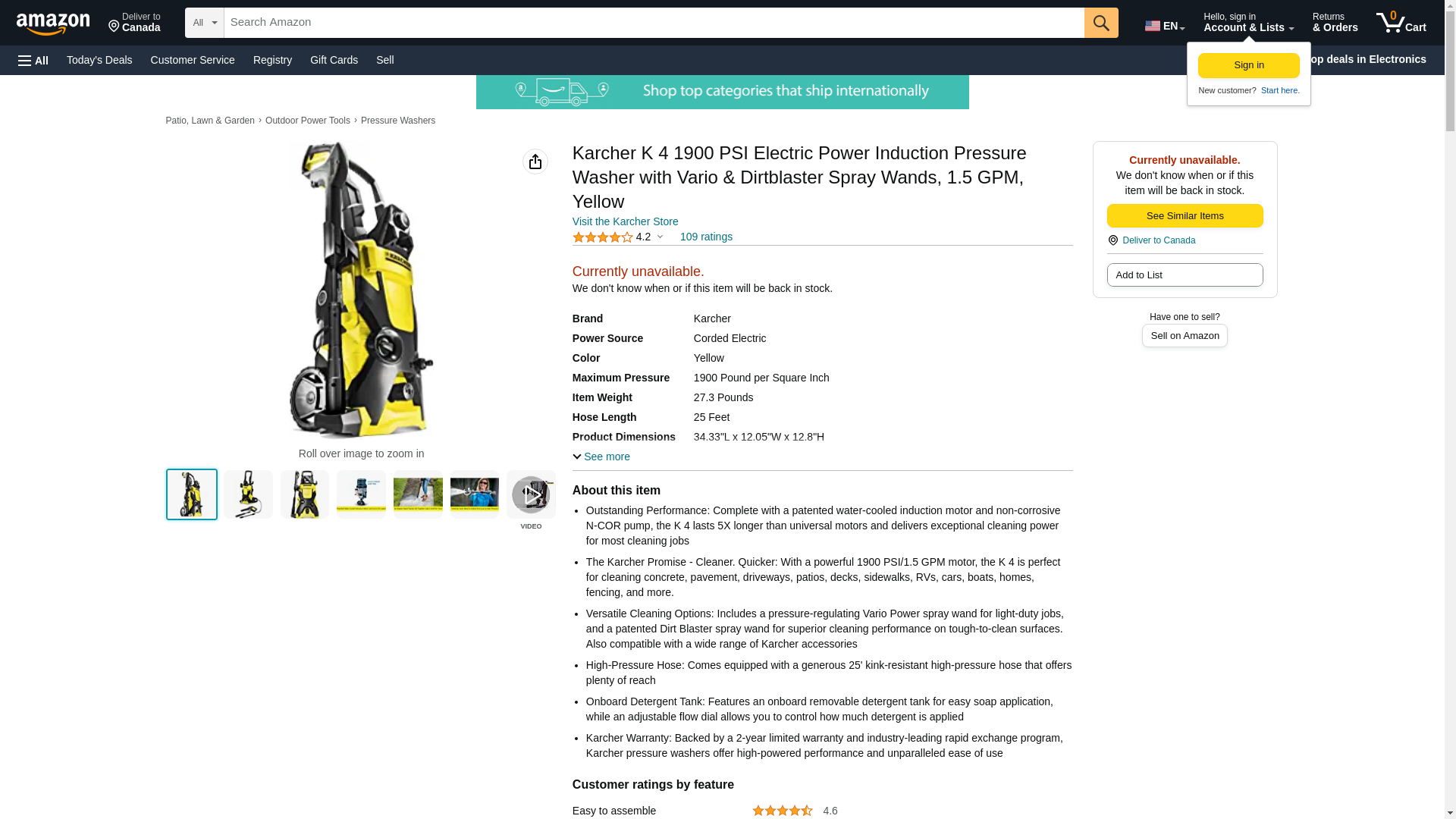1456x819 pixels.
Task: Open the Add to List dropdown
Action: click(x=1185, y=275)
